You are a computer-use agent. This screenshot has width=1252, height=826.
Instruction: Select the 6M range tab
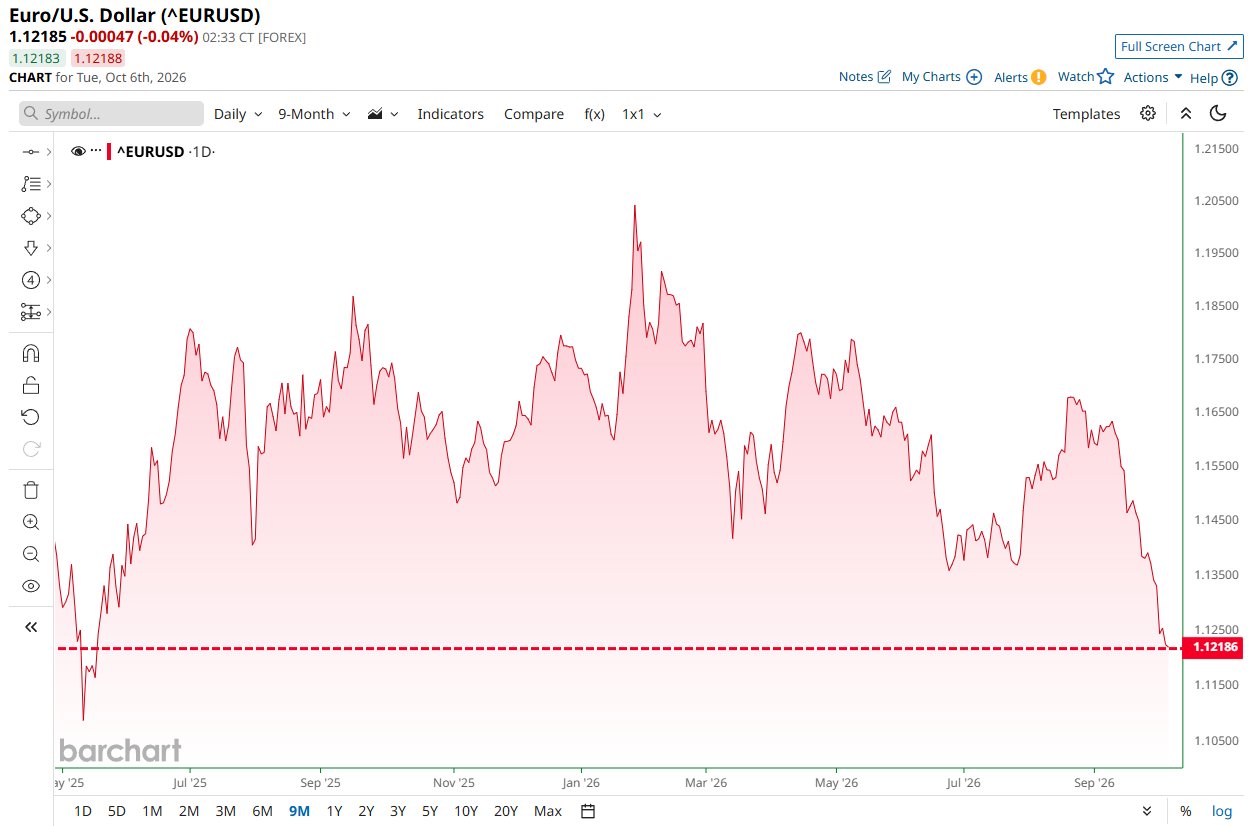click(262, 811)
